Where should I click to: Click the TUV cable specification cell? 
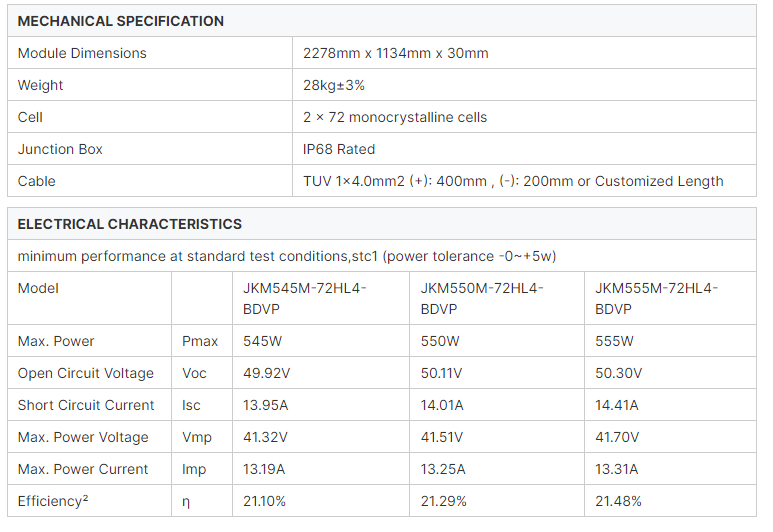coord(513,181)
